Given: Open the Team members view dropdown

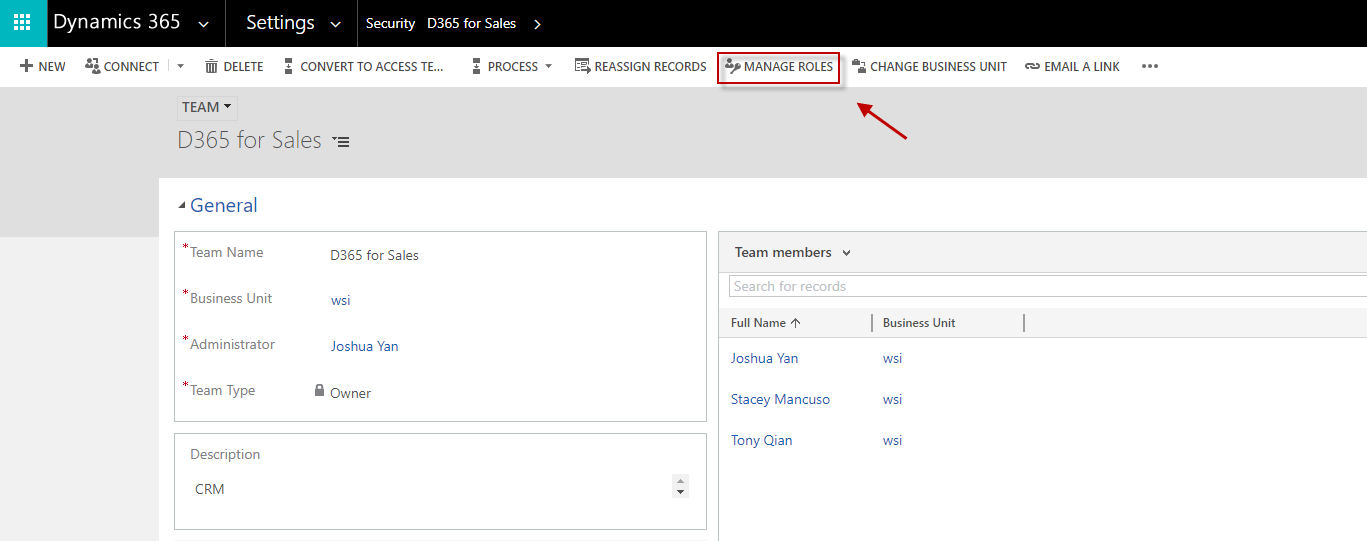Looking at the screenshot, I should click(x=846, y=253).
